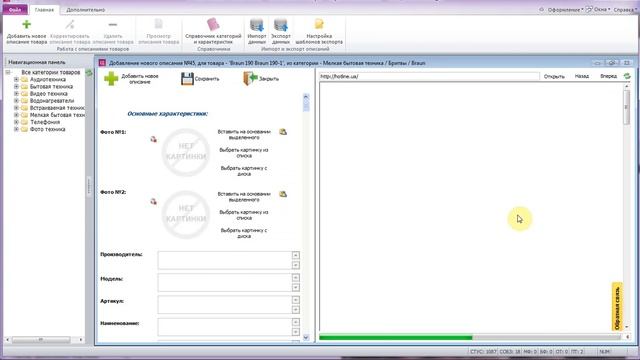Click the browser pane vertical scrollbar thumb

627,107
